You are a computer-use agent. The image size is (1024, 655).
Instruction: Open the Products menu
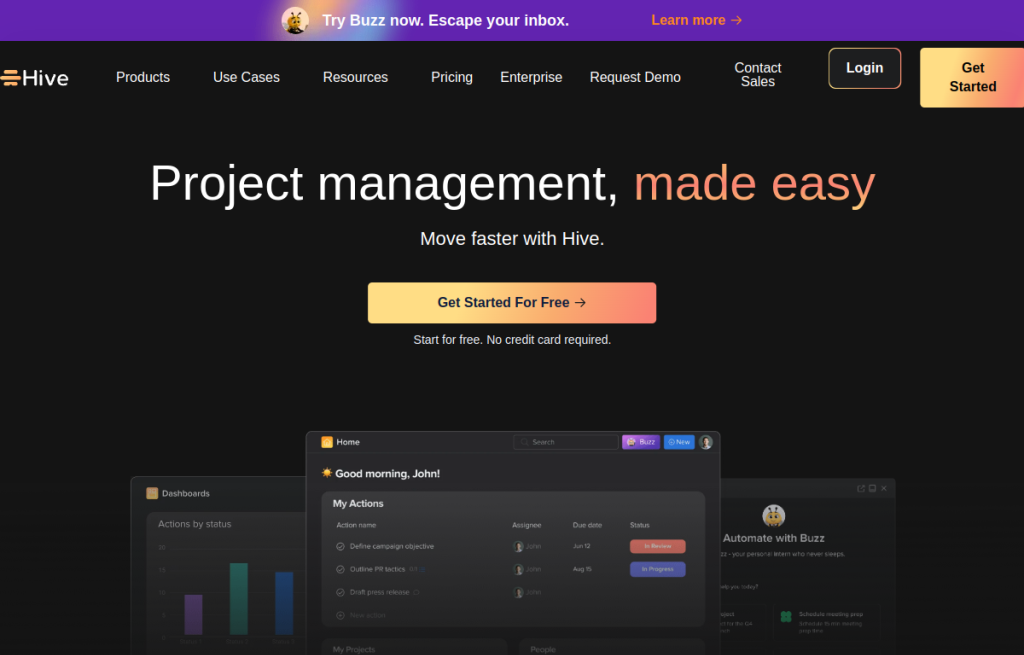pos(143,77)
